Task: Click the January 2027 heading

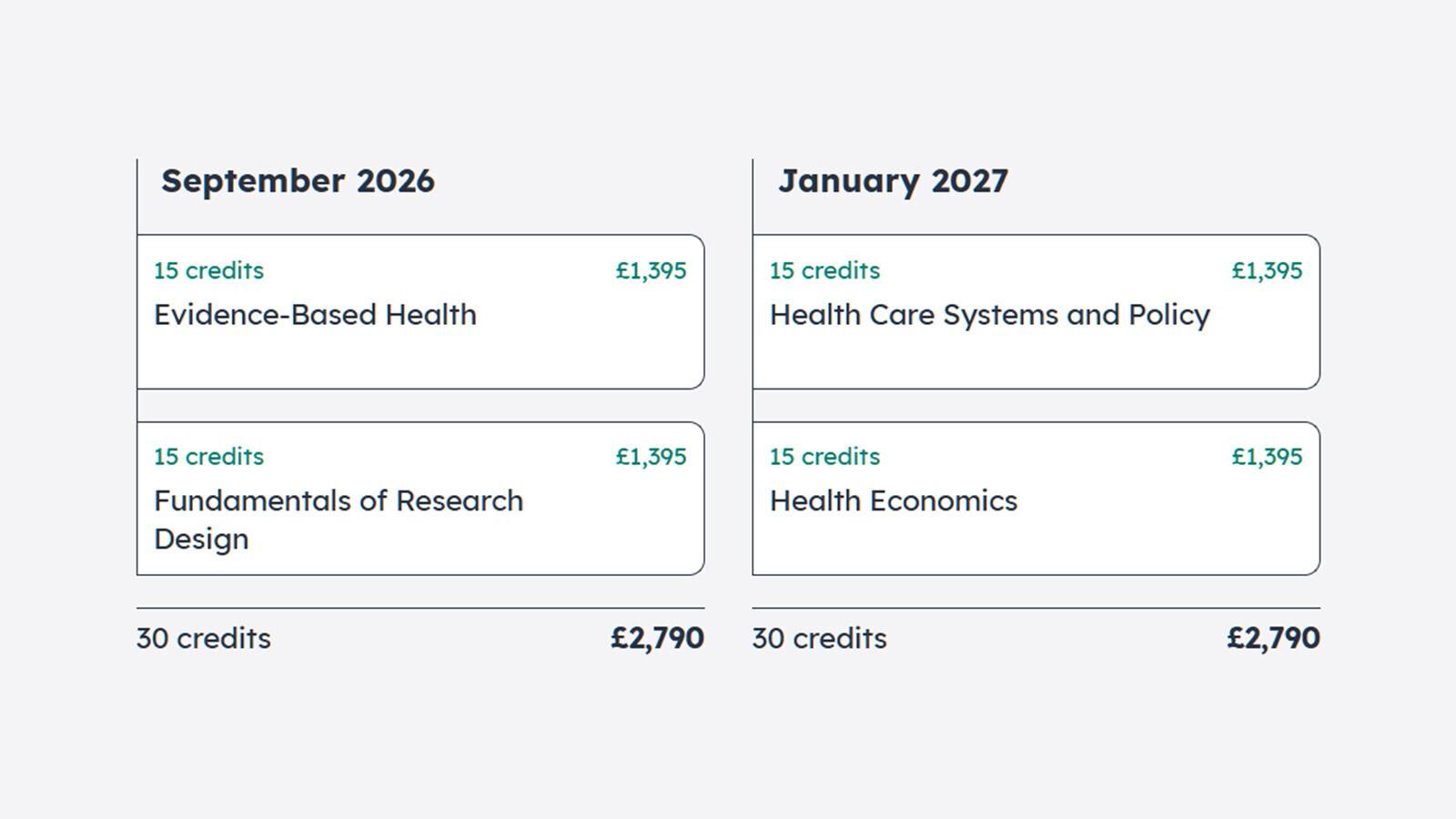Action: pos(892,181)
